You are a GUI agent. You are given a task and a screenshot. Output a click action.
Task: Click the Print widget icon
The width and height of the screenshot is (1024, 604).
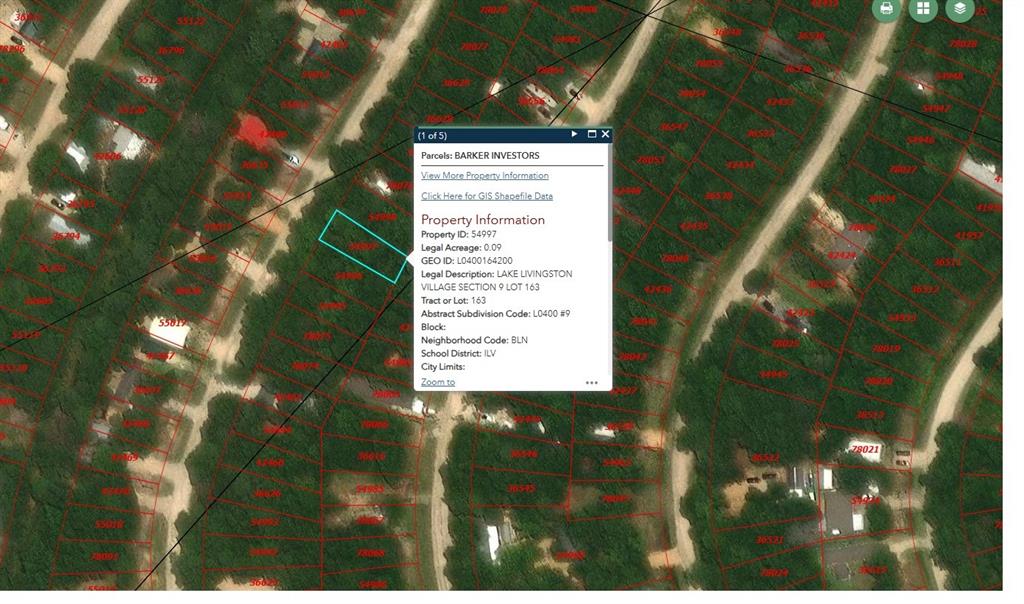coord(886,9)
